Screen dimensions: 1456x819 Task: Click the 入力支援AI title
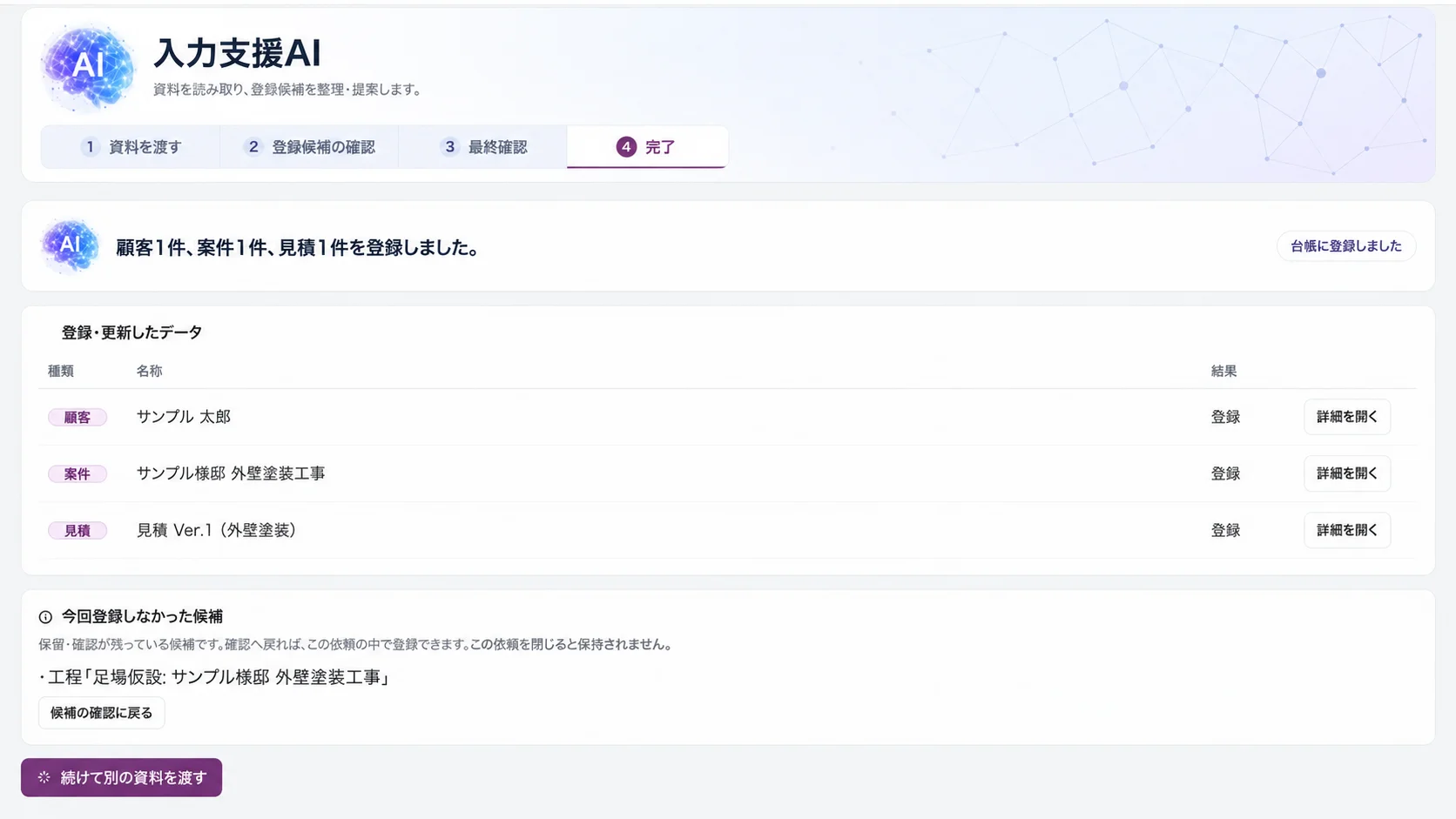[238, 53]
